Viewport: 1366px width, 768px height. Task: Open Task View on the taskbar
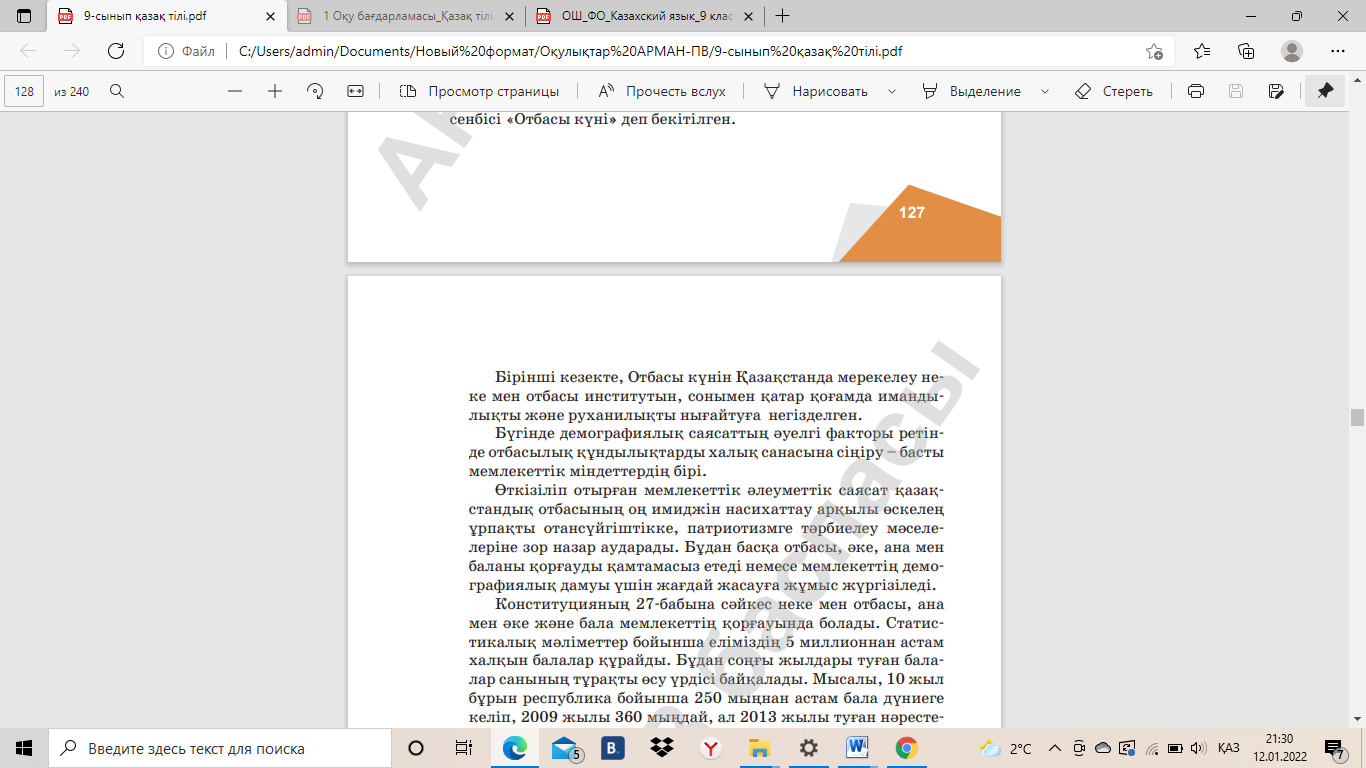[464, 748]
